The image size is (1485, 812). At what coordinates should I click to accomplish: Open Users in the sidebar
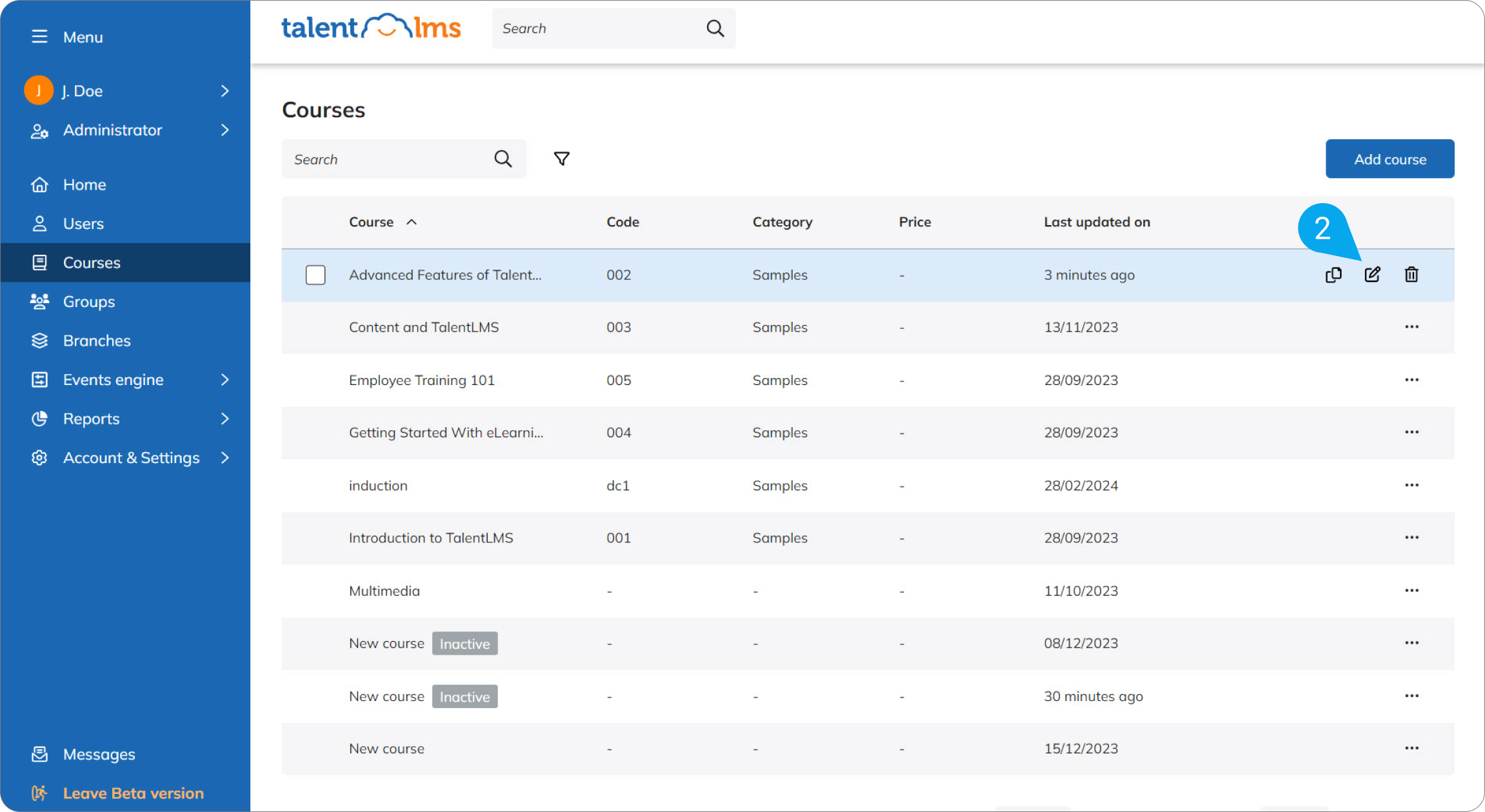point(83,224)
